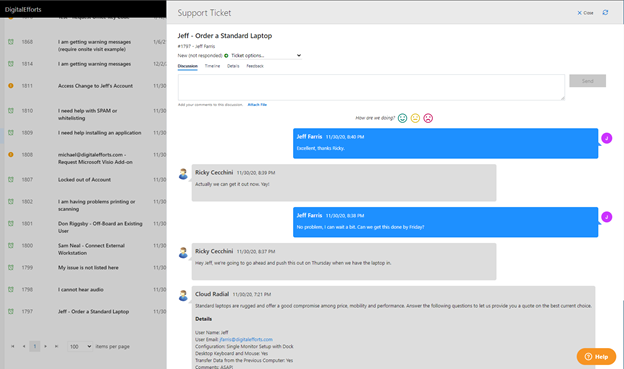Click Ricky Cecchini avatar on 8:37 PM message
The height and width of the screenshot is (369, 624).
183,253
